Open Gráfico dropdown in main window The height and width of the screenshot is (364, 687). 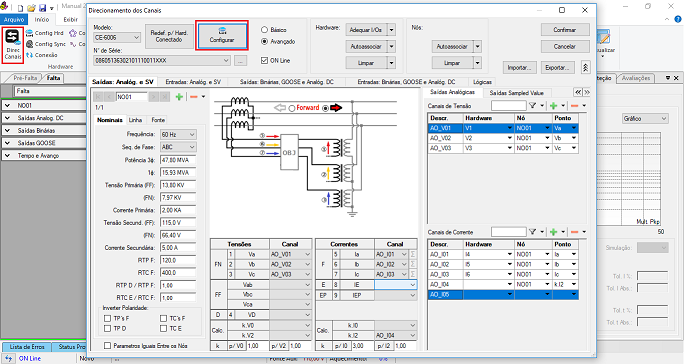[645, 119]
